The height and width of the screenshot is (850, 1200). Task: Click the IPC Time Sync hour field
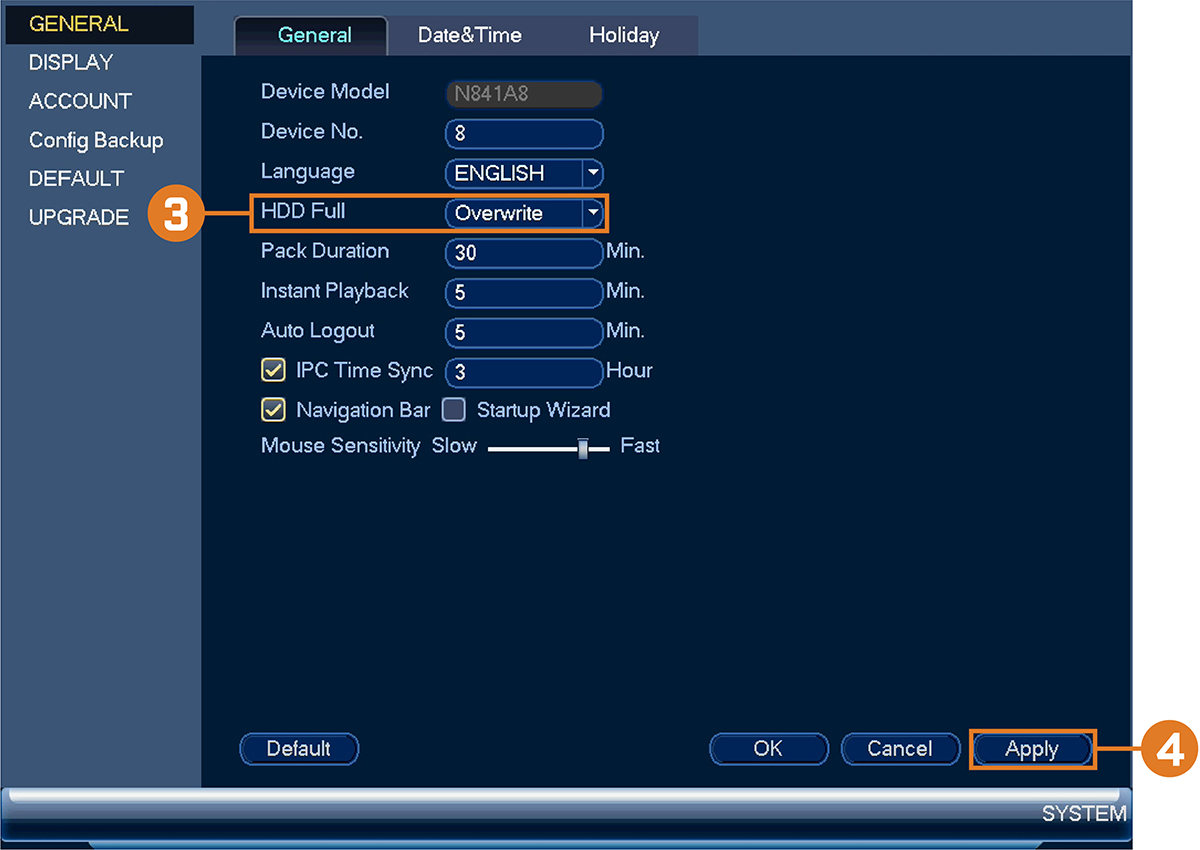[524, 372]
